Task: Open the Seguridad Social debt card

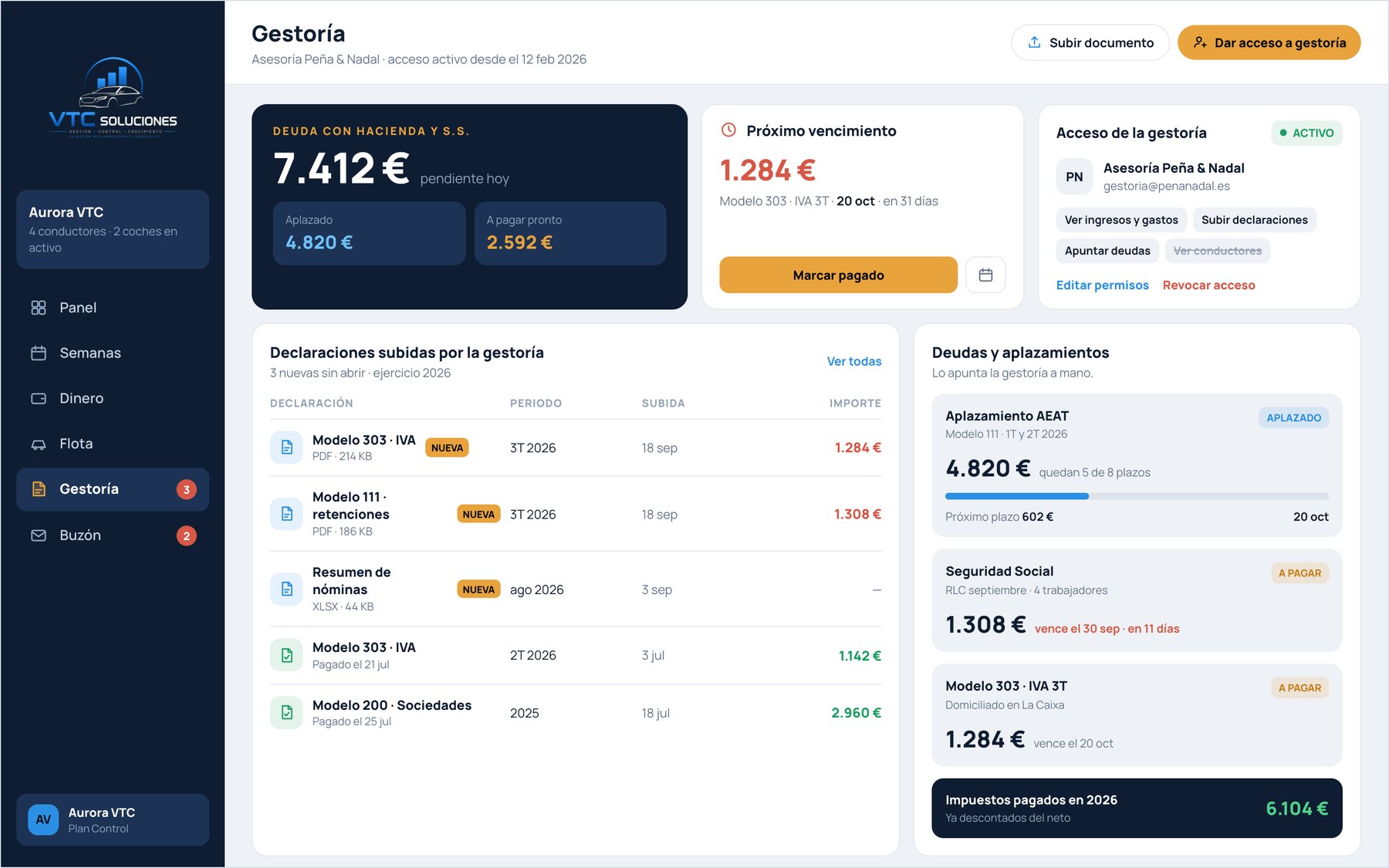Action: click(1137, 600)
